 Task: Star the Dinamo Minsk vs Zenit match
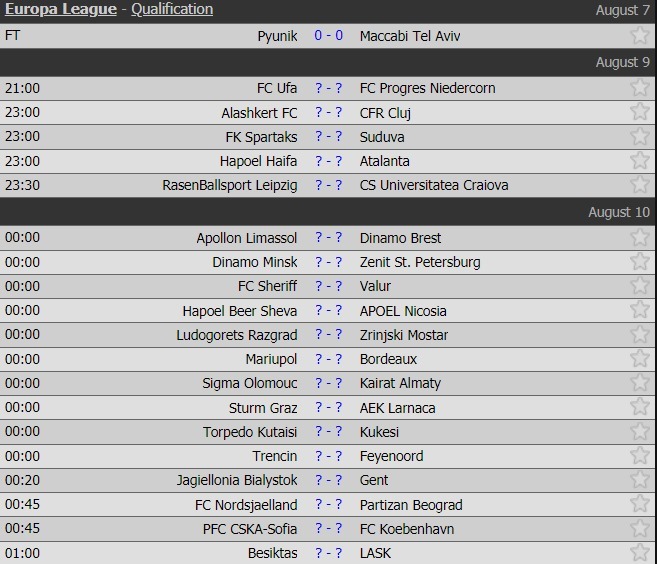(640, 262)
